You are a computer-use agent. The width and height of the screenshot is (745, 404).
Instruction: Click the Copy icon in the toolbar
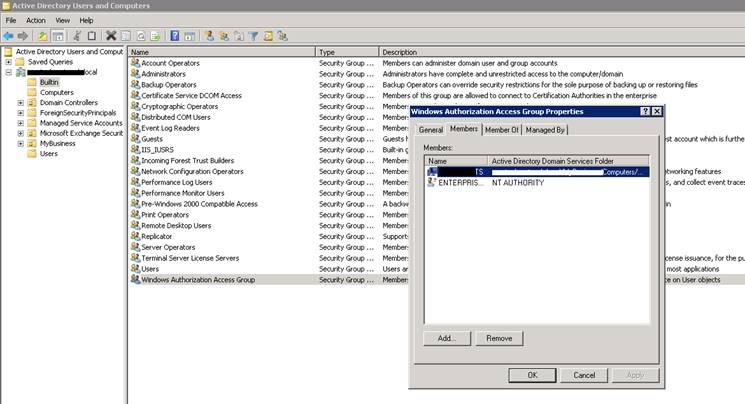(x=92, y=36)
